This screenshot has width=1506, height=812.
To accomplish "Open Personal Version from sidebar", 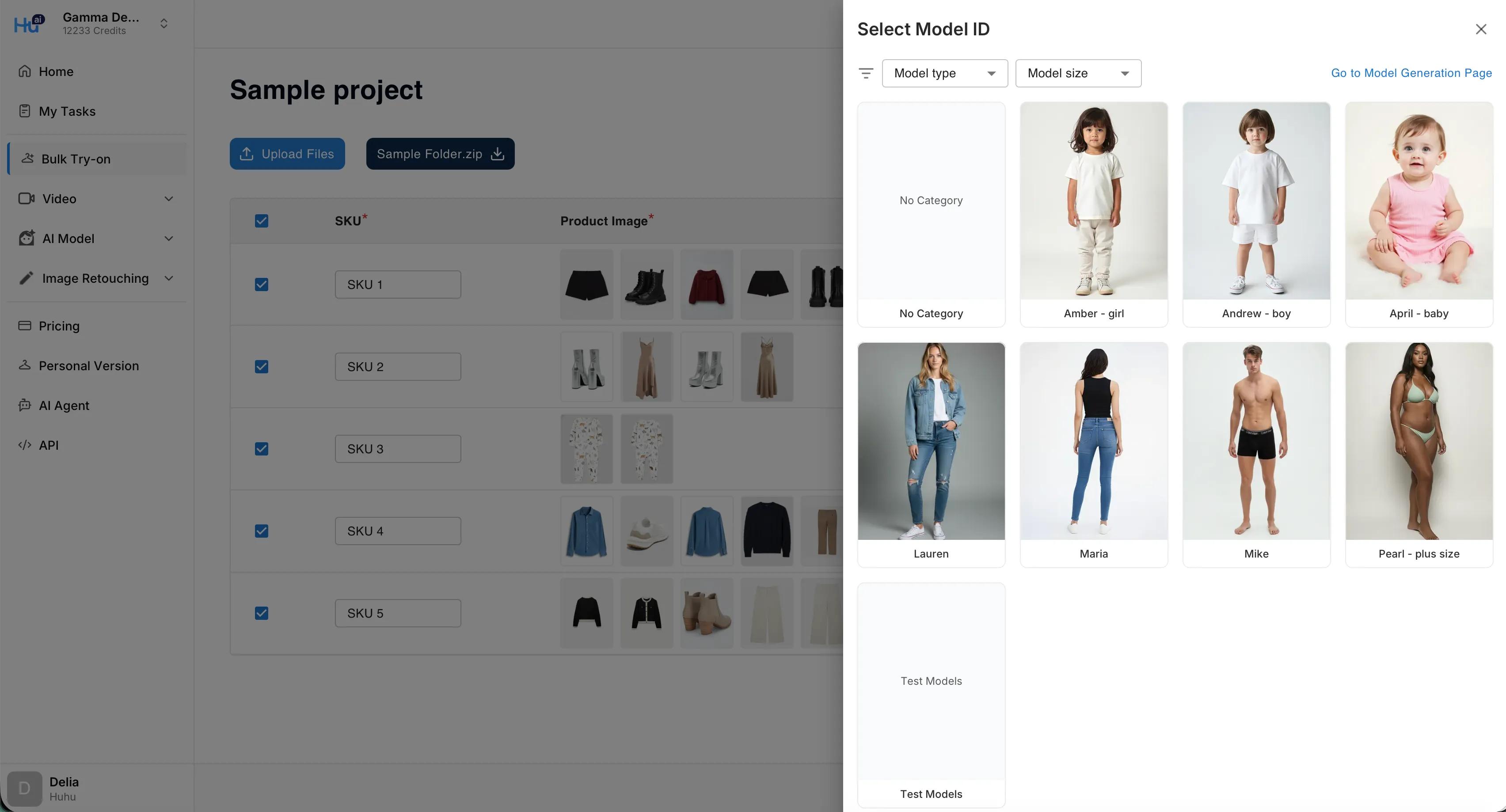I will (96, 365).
